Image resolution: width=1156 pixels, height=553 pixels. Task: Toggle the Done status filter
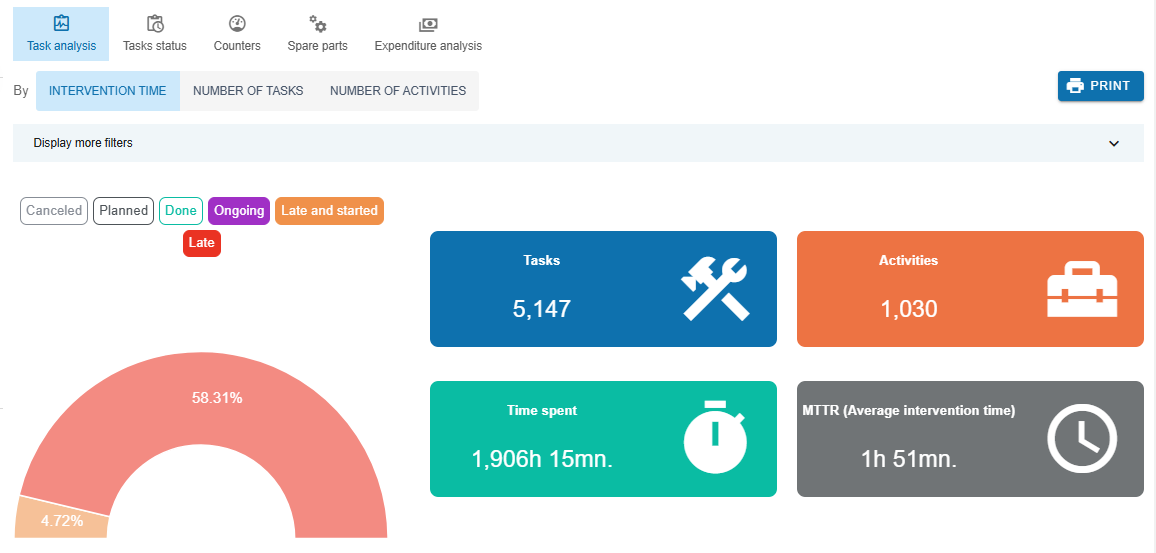181,211
